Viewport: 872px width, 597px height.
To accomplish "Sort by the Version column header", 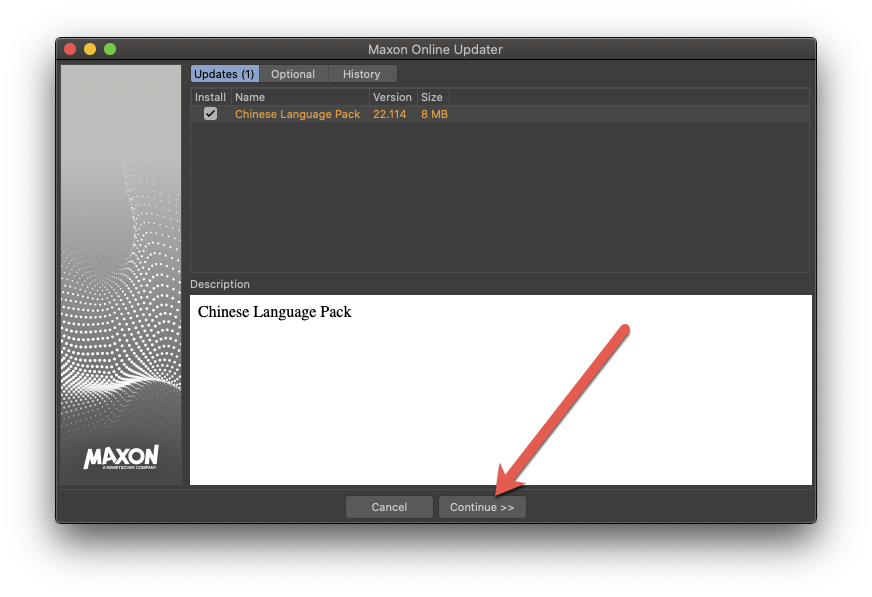I will [x=393, y=97].
